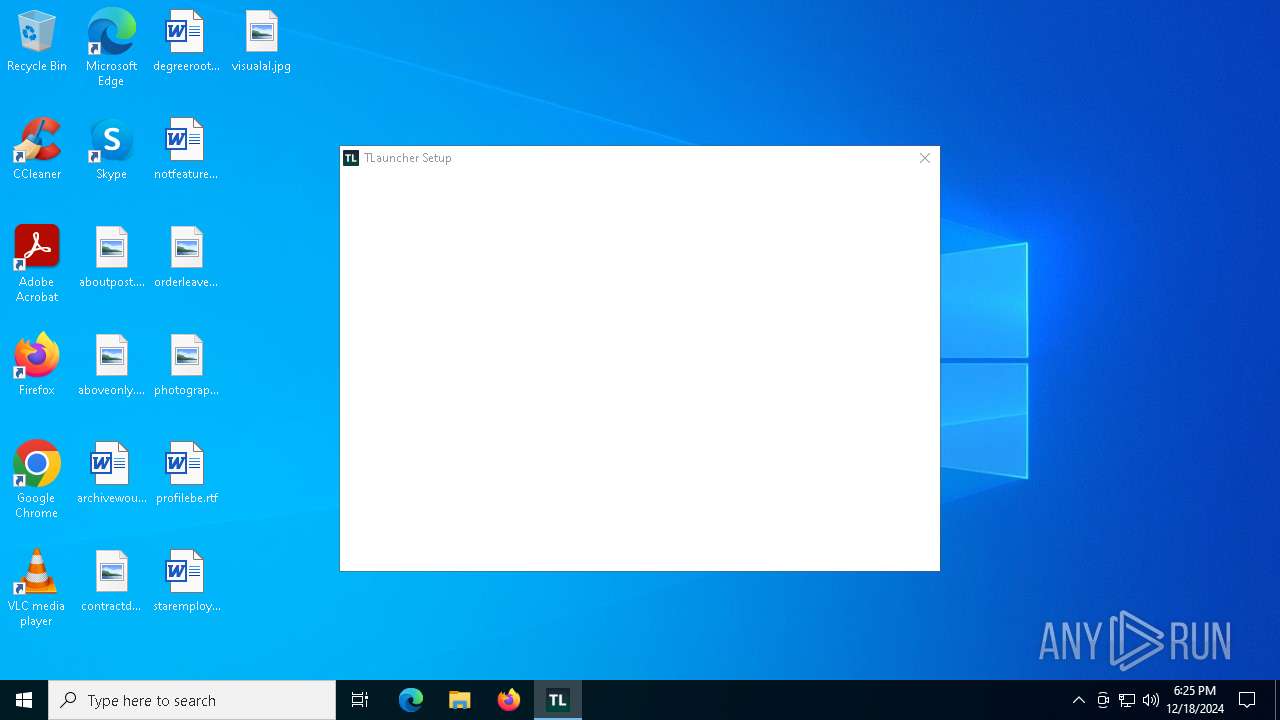Launch Microsoft Edge from the taskbar
Viewport: 1280px width, 720px height.
411,700
